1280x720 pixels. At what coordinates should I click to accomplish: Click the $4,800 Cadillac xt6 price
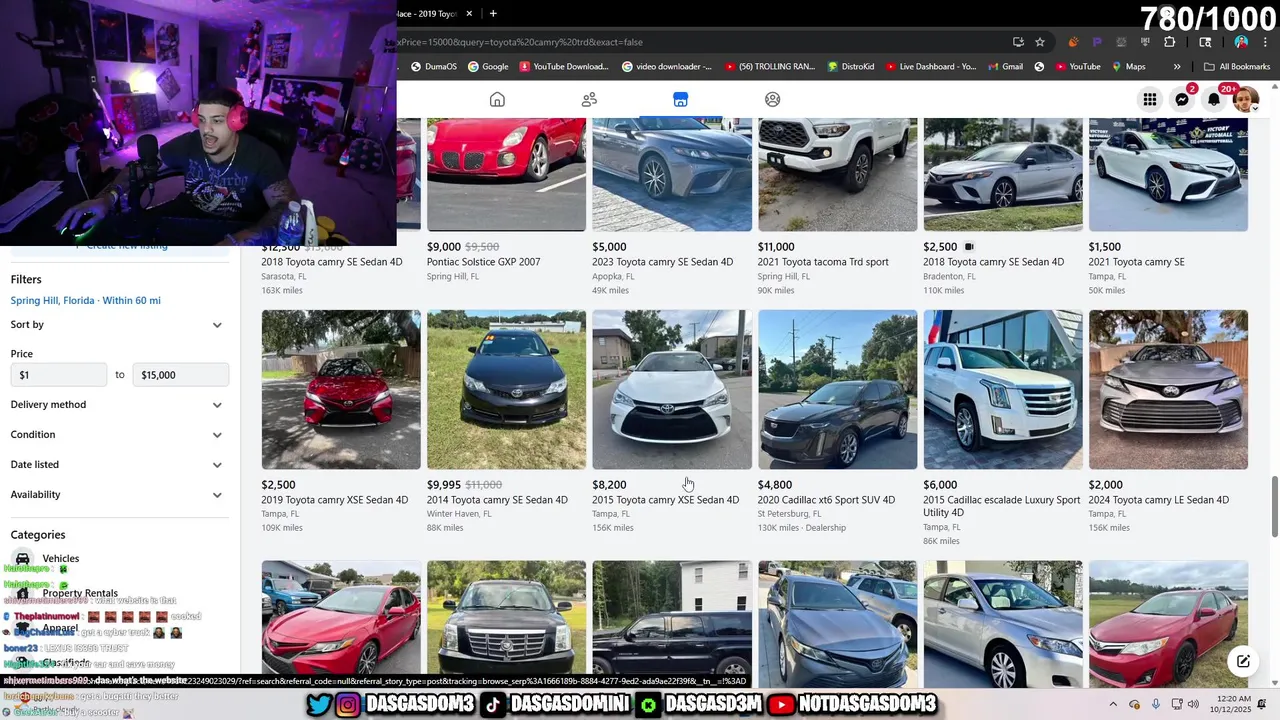[x=775, y=485]
